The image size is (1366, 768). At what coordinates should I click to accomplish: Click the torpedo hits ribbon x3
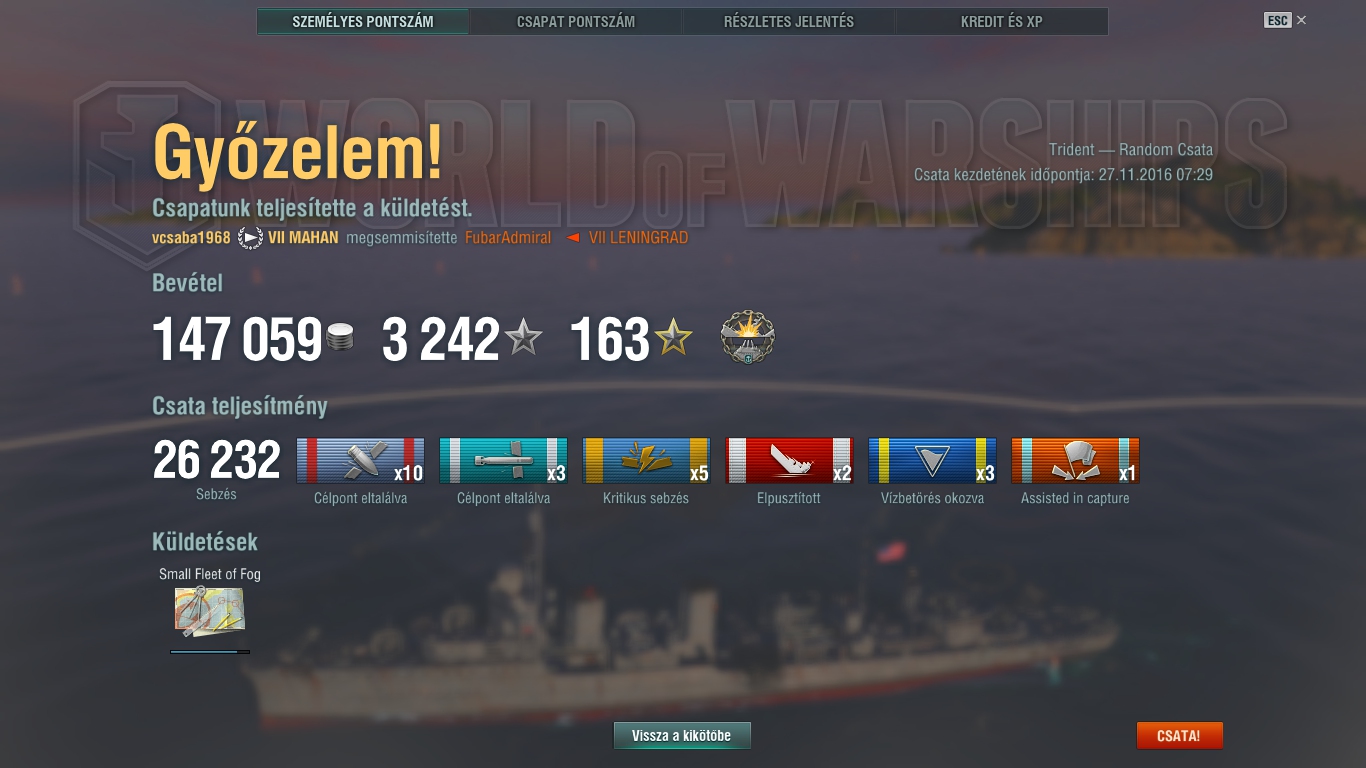503,461
